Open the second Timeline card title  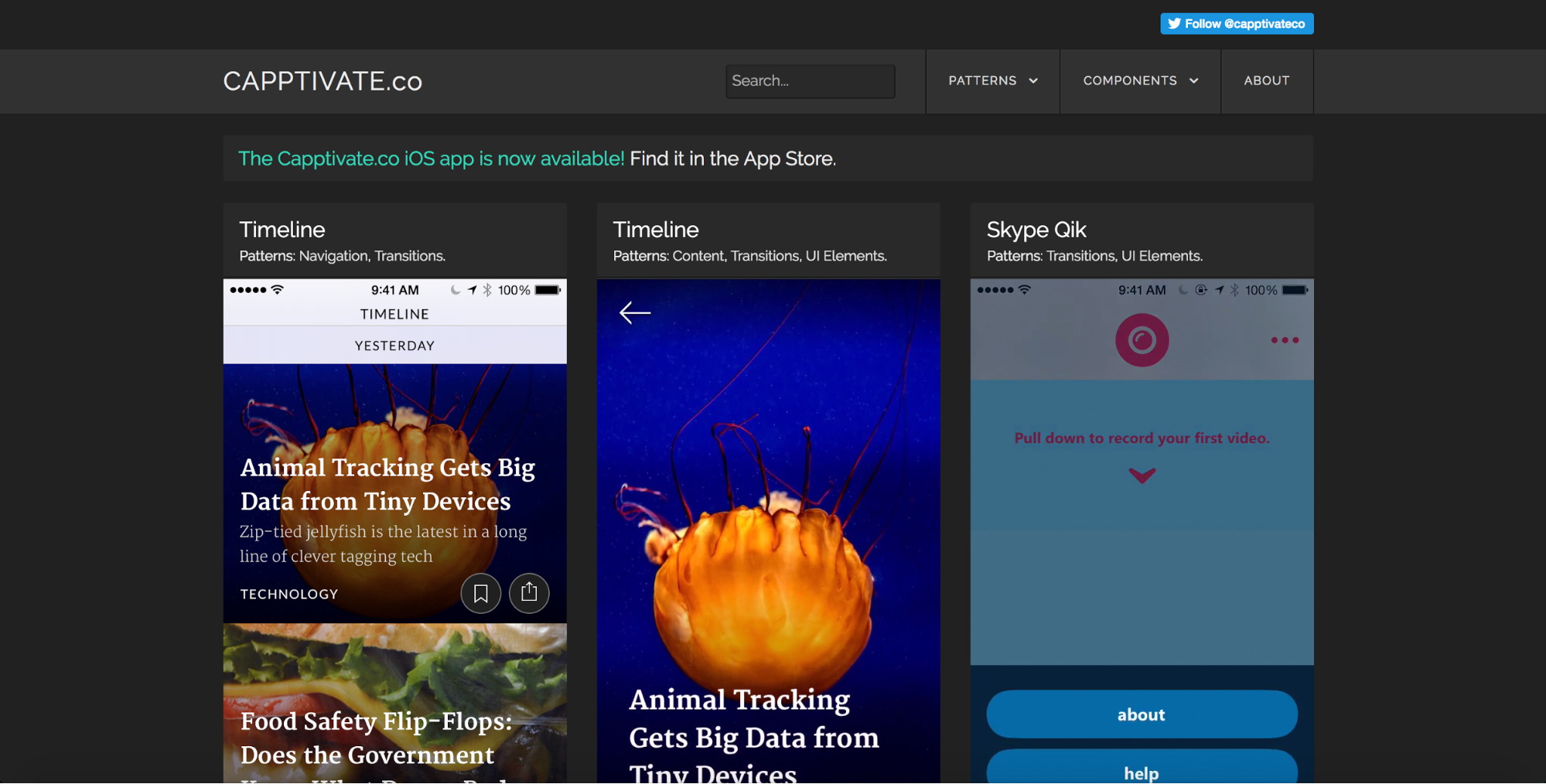pyautogui.click(x=656, y=230)
